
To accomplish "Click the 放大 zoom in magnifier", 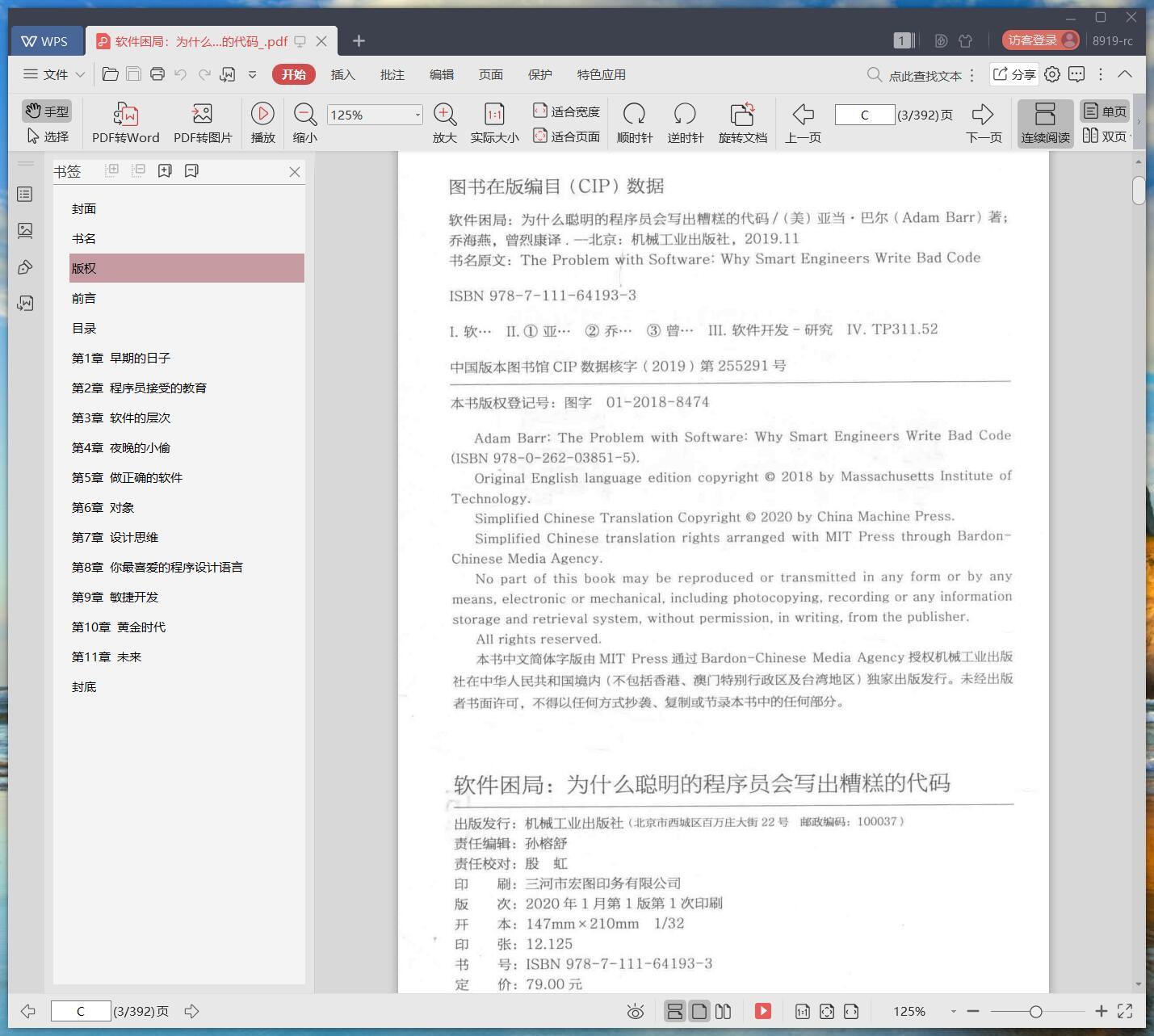I will point(445,123).
